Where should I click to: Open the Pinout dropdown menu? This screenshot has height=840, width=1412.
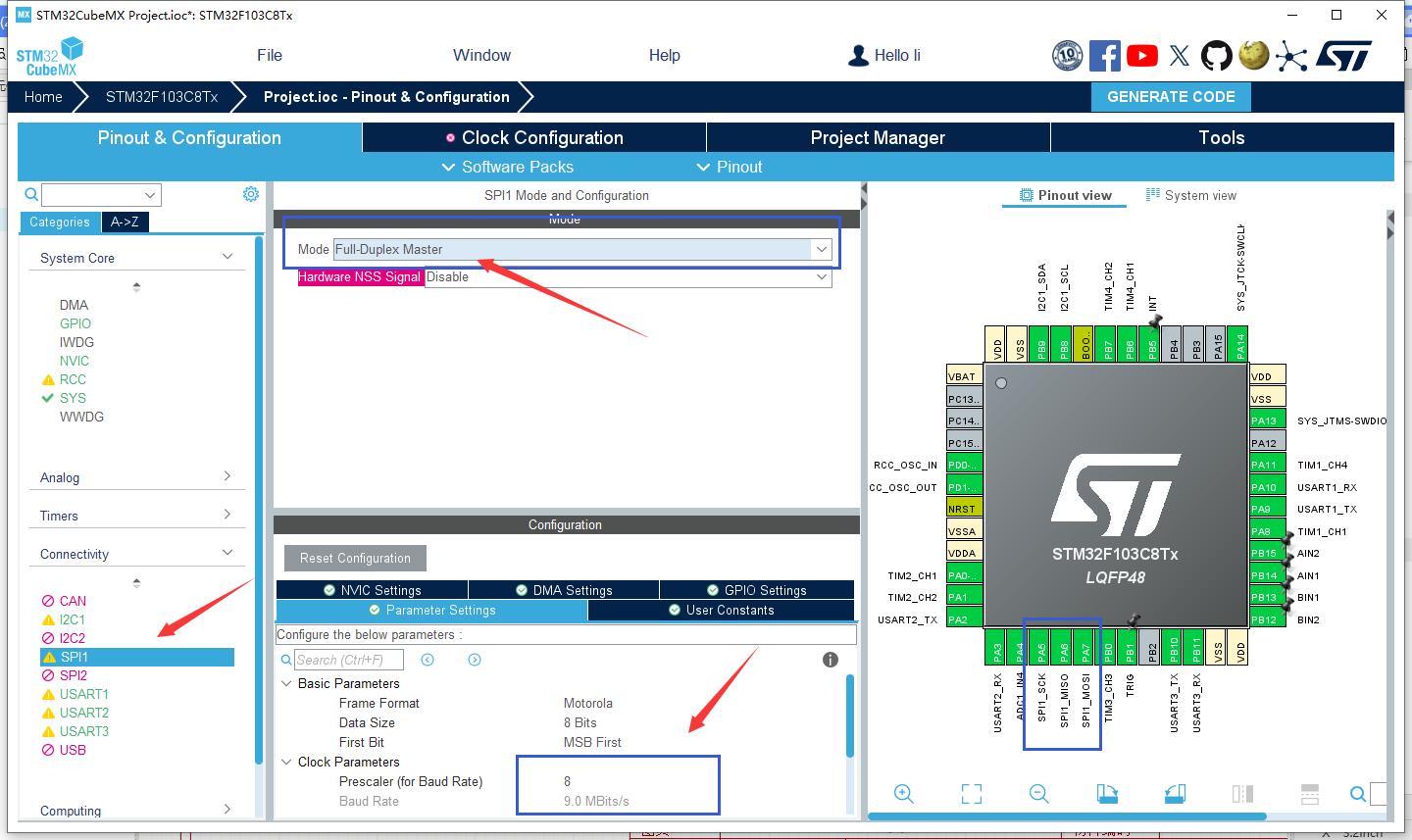point(729,168)
